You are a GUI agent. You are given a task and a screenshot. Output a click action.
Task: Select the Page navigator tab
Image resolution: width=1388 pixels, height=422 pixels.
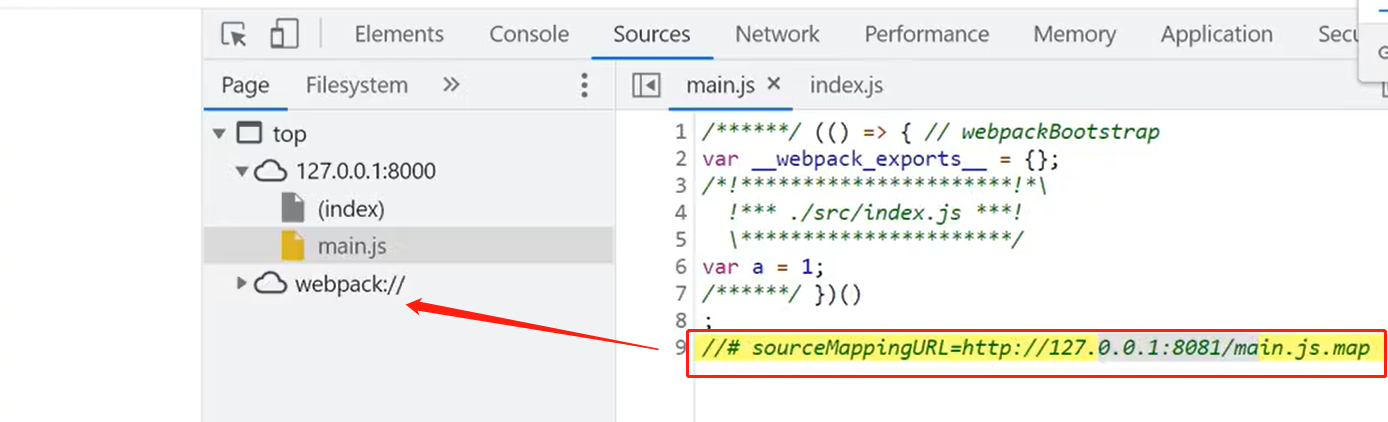[x=245, y=86]
